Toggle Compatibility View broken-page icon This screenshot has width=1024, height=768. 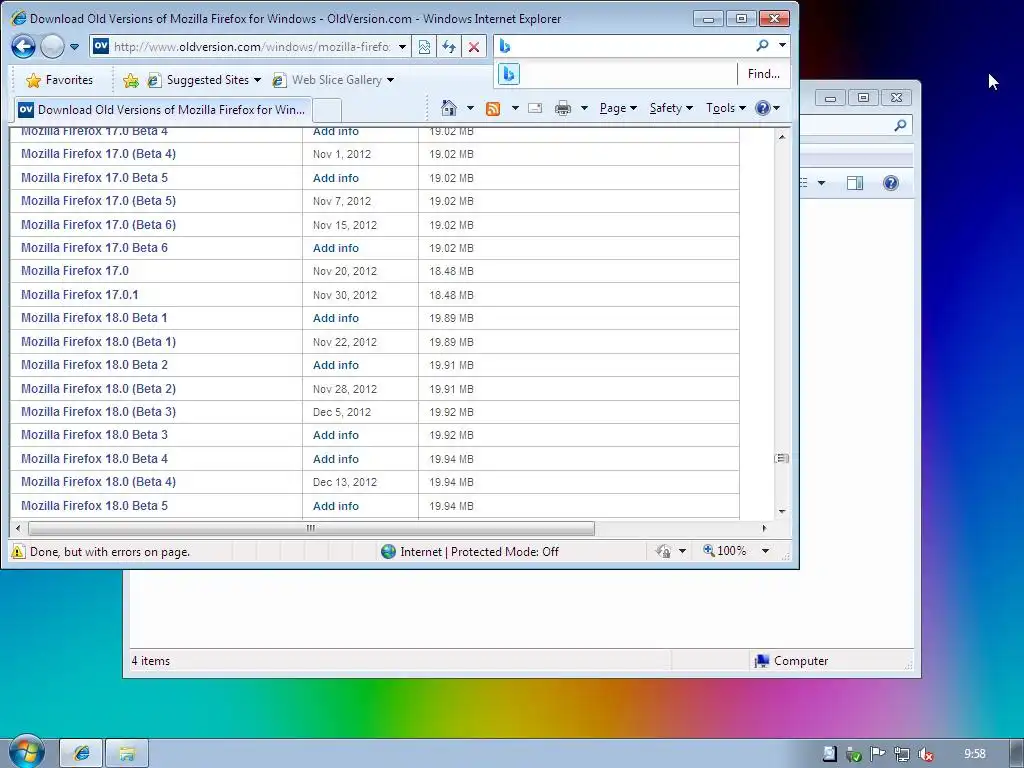424,47
